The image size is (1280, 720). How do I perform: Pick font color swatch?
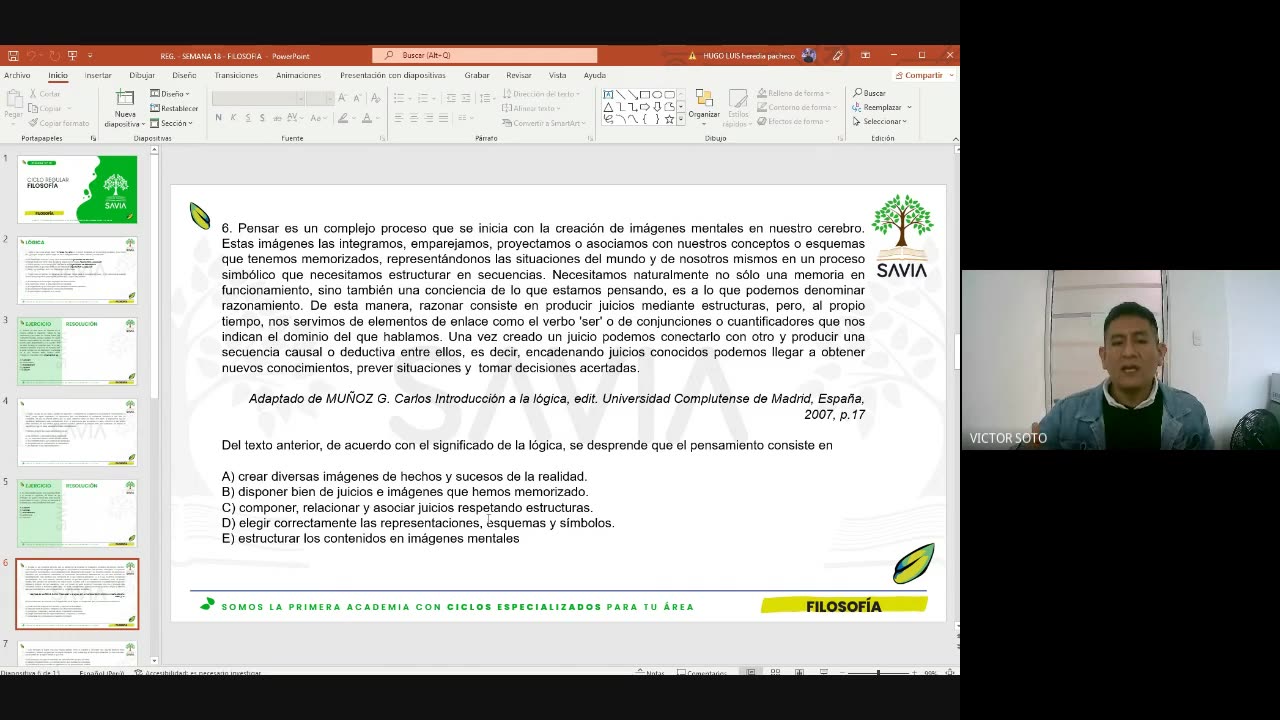[366, 118]
